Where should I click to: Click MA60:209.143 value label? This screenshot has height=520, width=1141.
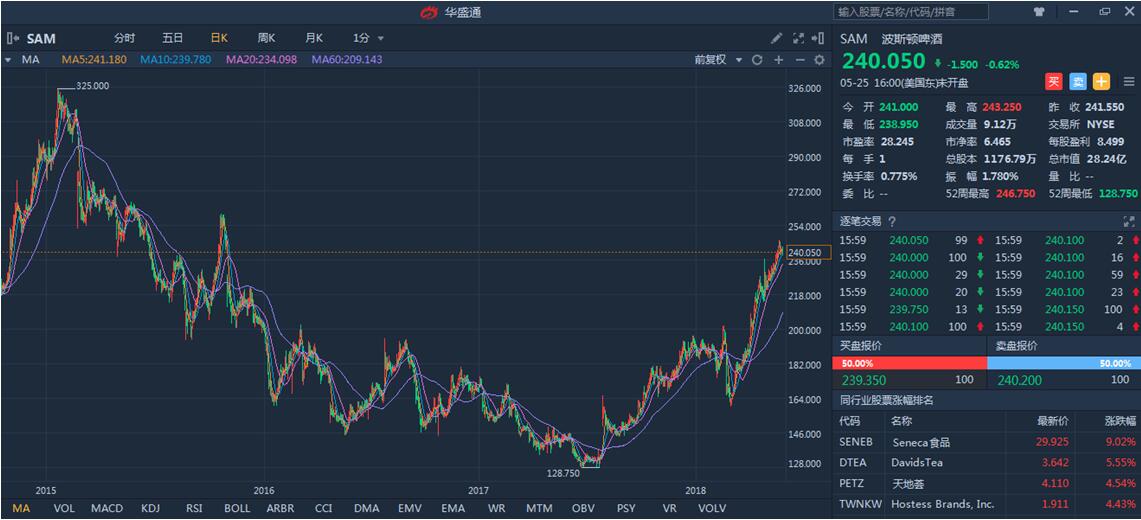pos(347,60)
